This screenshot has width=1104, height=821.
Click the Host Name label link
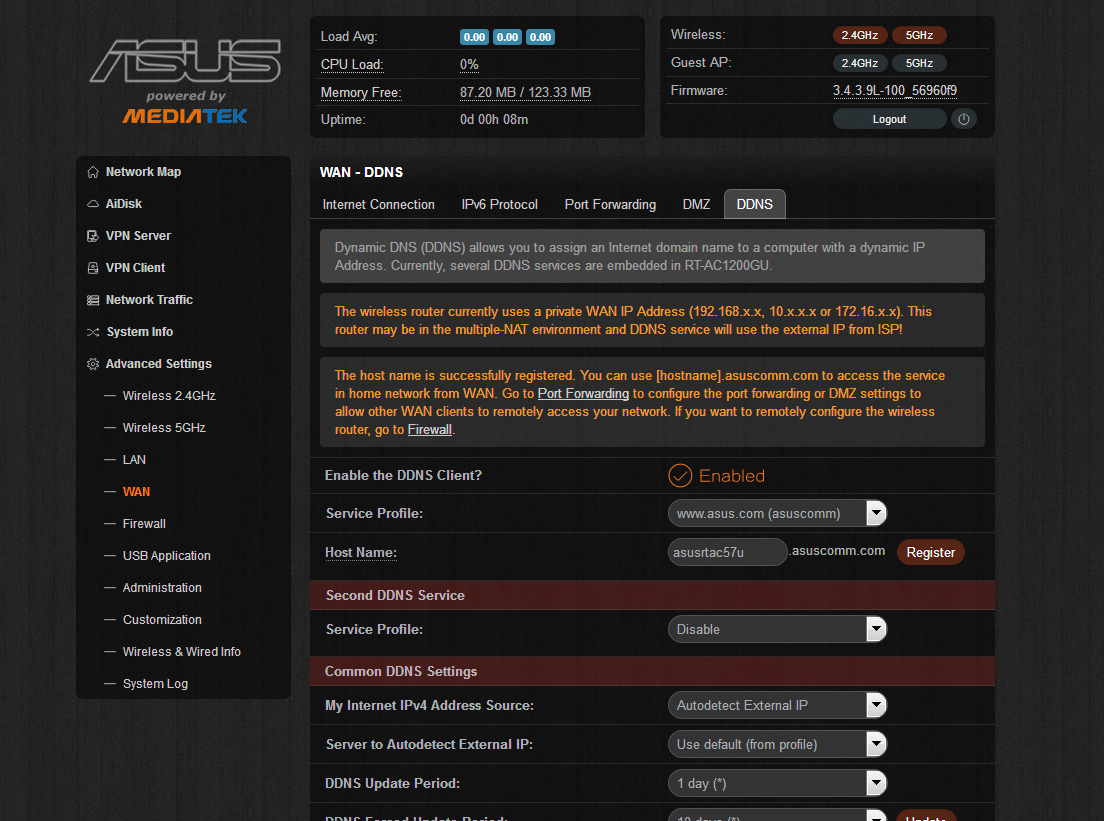360,553
